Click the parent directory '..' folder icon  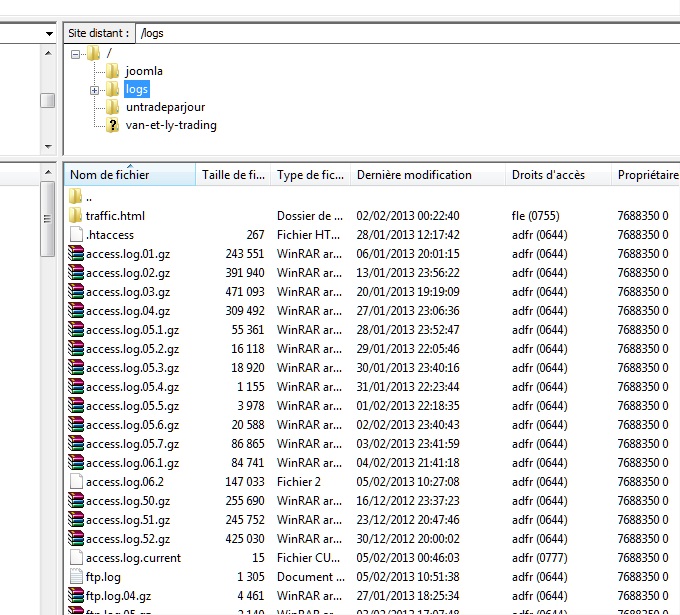[77, 197]
